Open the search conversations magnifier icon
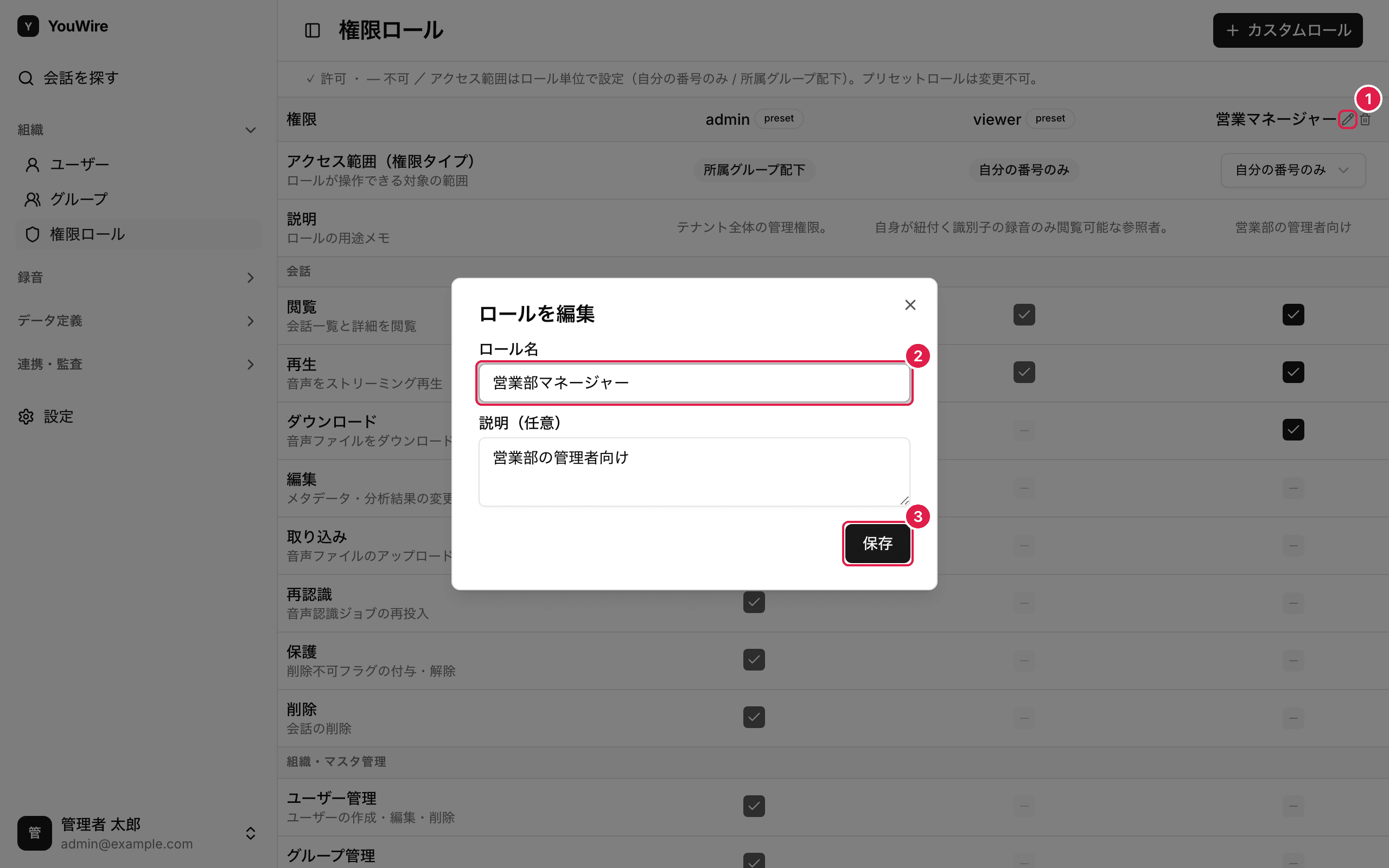 (26, 78)
